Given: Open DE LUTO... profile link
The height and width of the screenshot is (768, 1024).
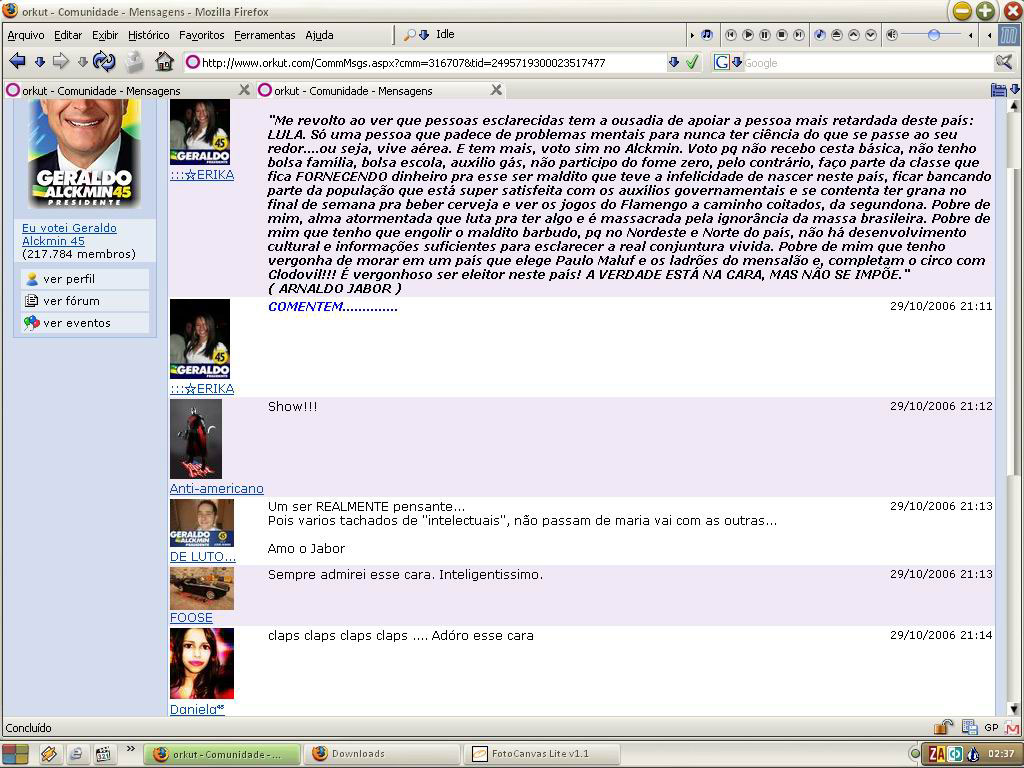Looking at the screenshot, I should tap(202, 556).
